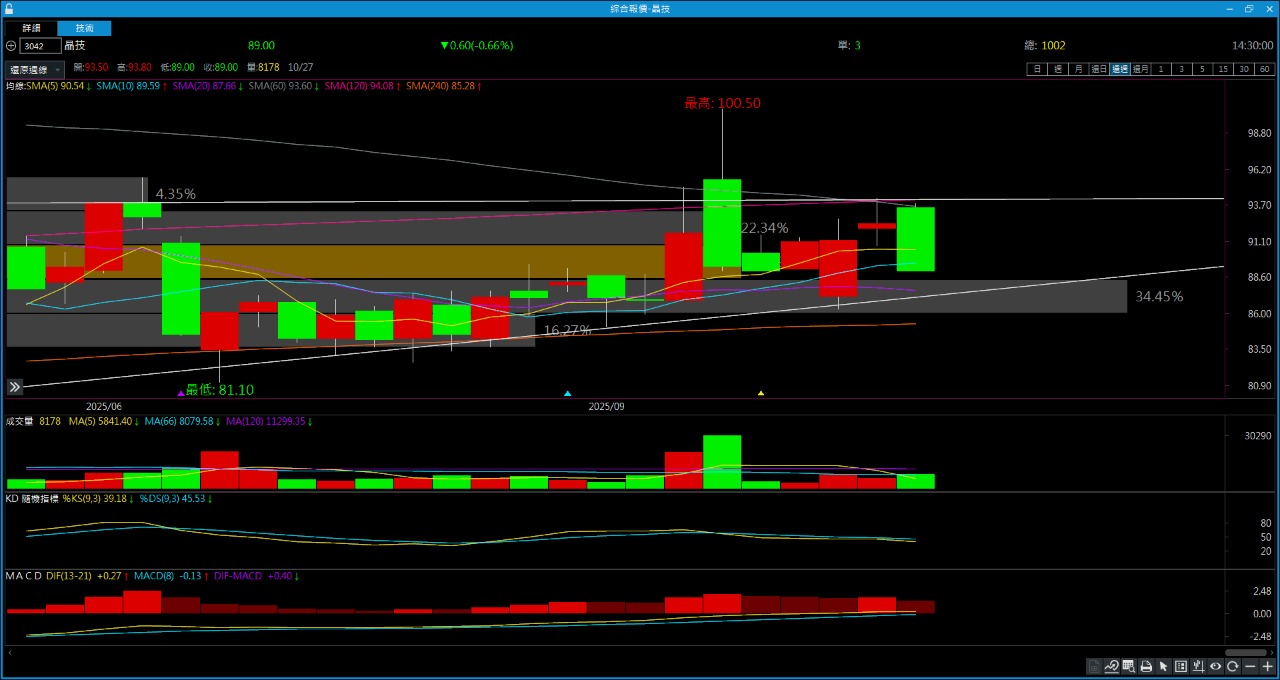The height and width of the screenshot is (680, 1280).
Task: Open the 還原週線 dropdown
Action: coord(35,69)
